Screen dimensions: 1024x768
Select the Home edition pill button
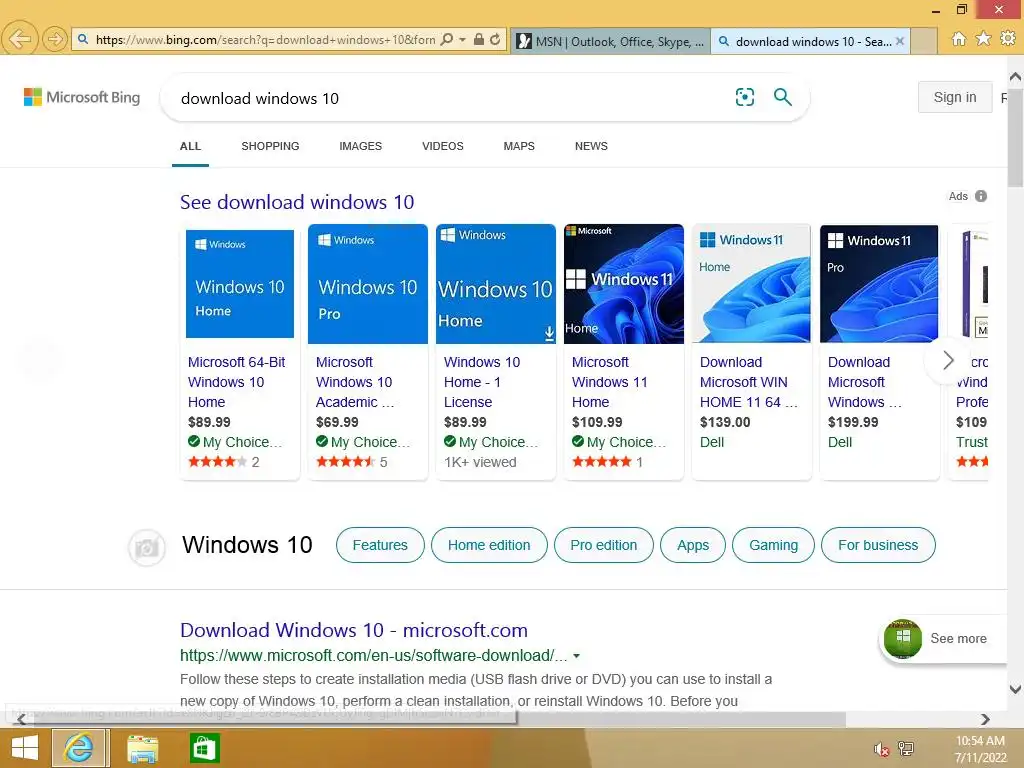[x=489, y=545]
